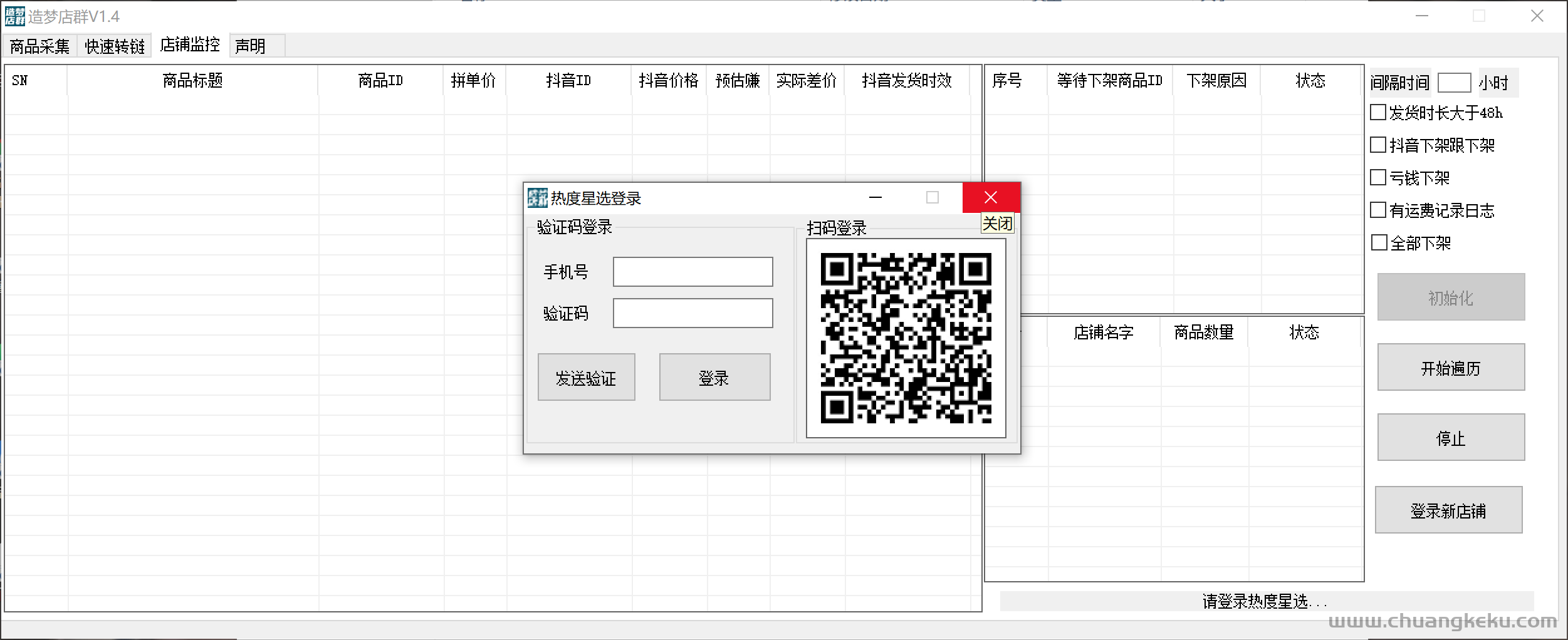Image resolution: width=1568 pixels, height=640 pixels.
Task: Click the 状态 header beside 下架原因
Action: click(1310, 81)
